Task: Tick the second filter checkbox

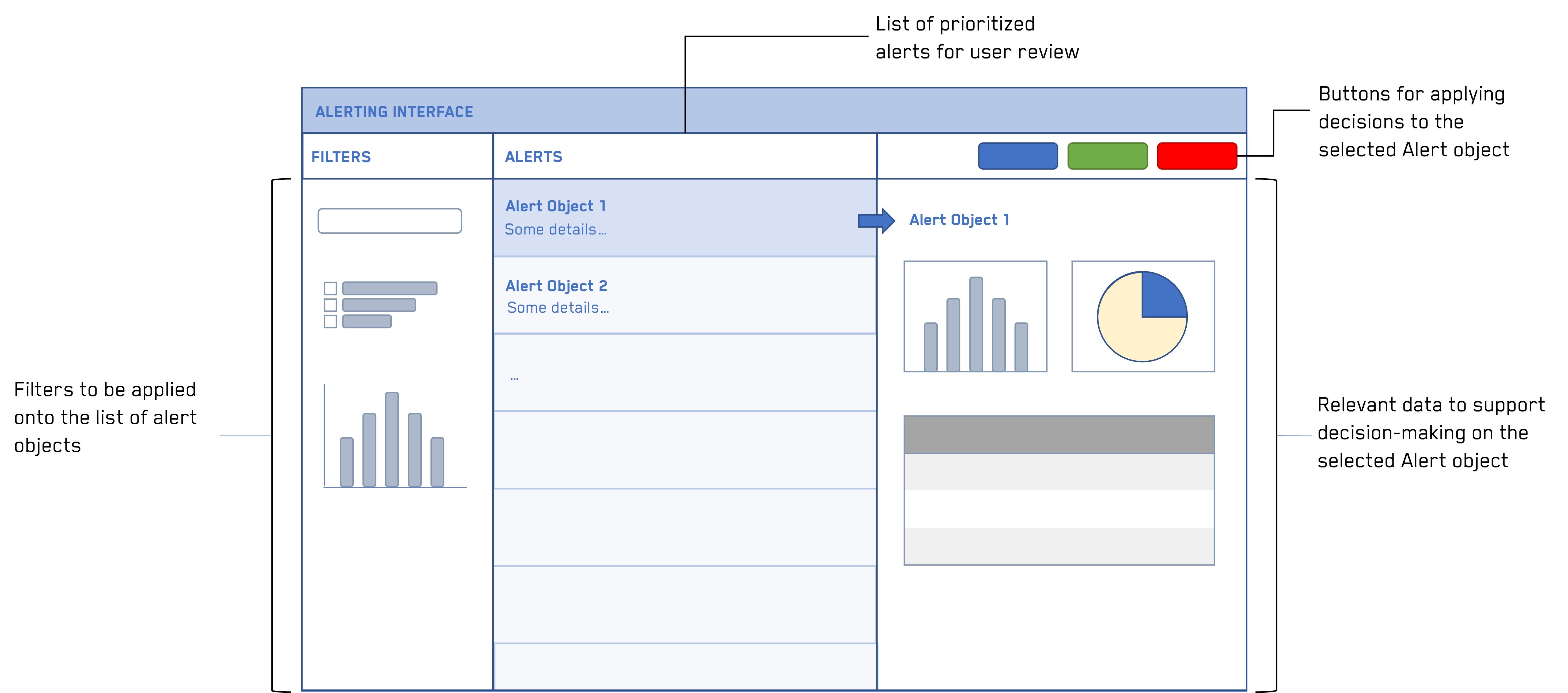Action: tap(331, 305)
